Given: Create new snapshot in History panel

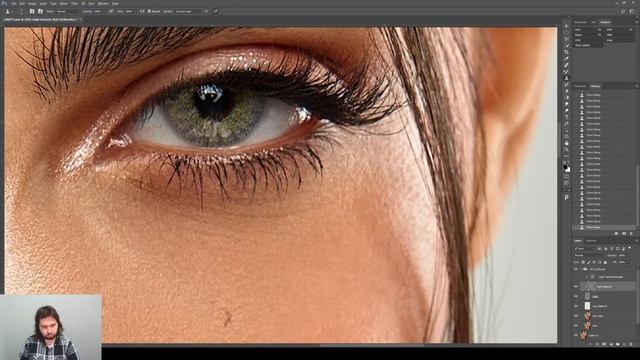Looking at the screenshot, I should (624, 233).
